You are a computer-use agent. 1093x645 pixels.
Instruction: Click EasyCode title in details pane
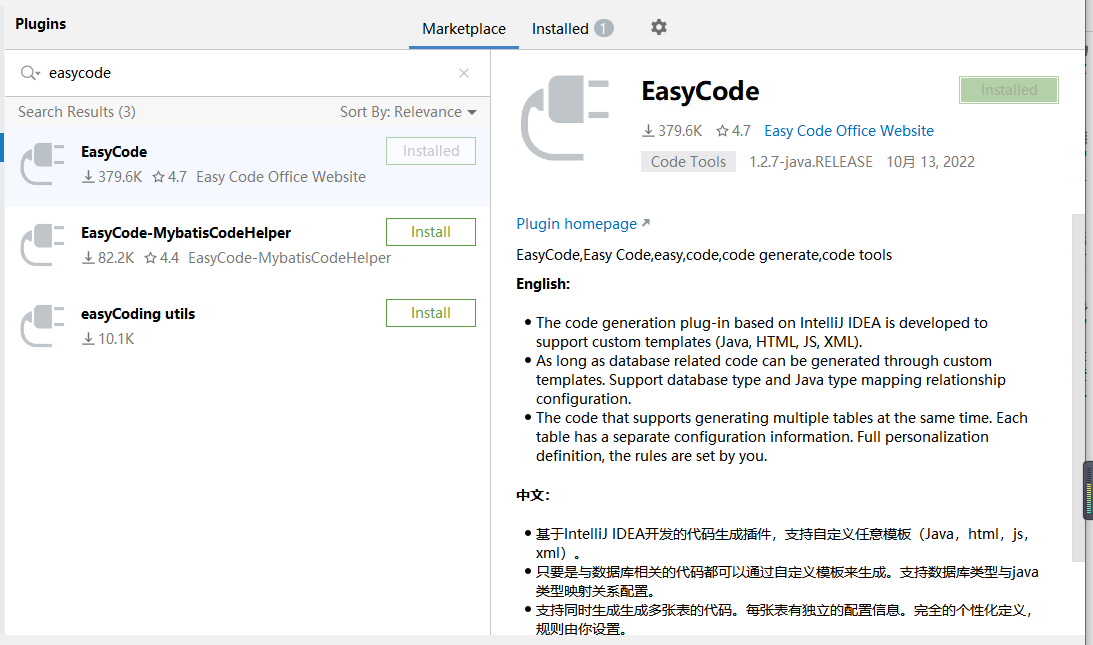[700, 91]
